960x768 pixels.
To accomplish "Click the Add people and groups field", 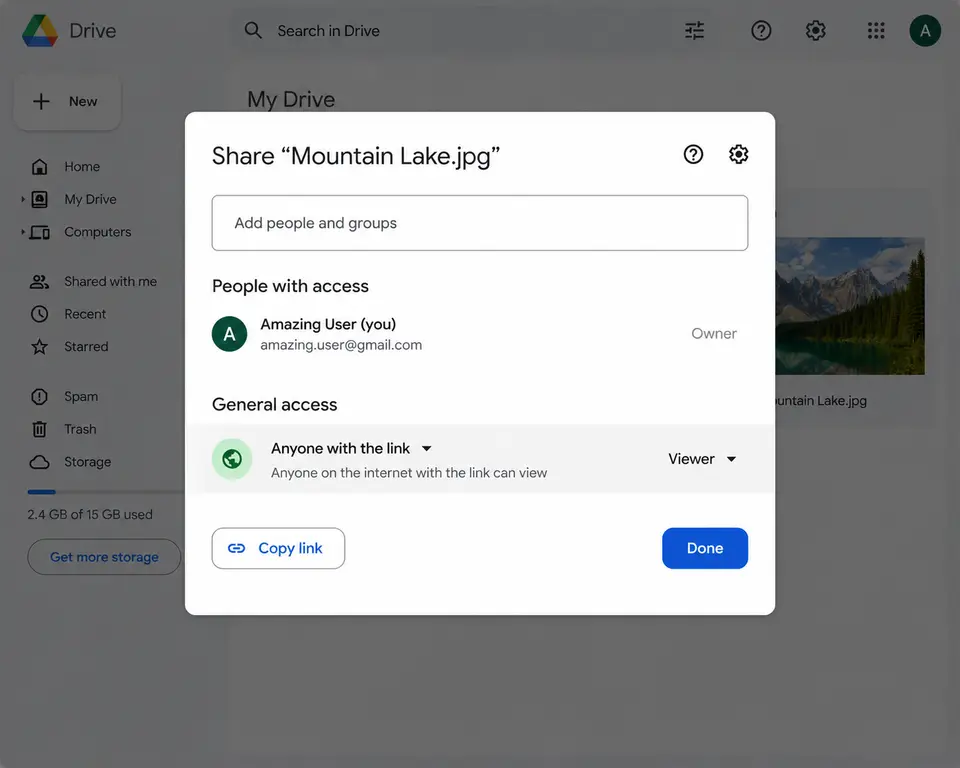I will tap(480, 223).
